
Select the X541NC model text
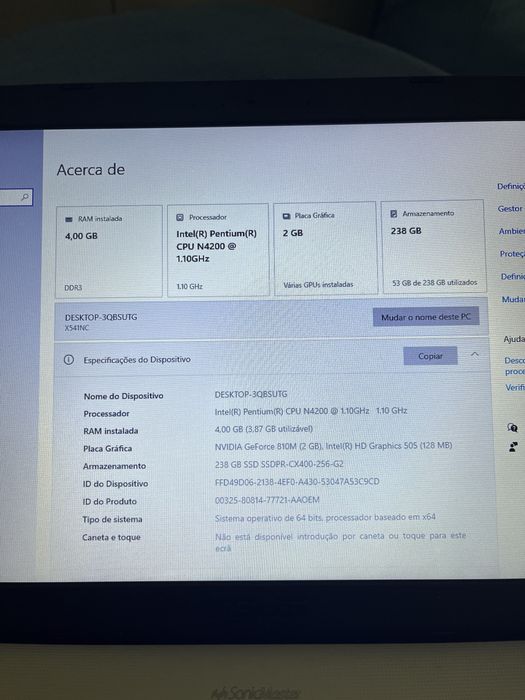77,328
